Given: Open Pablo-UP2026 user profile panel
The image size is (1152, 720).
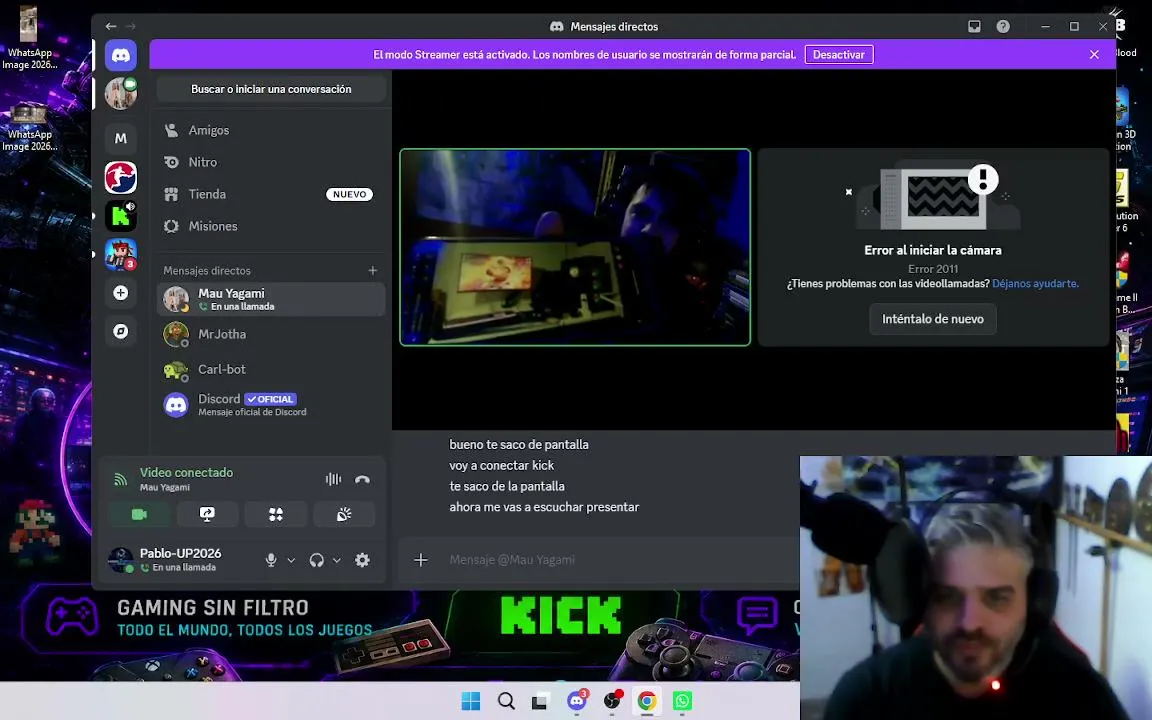Looking at the screenshot, I should coord(179,560).
